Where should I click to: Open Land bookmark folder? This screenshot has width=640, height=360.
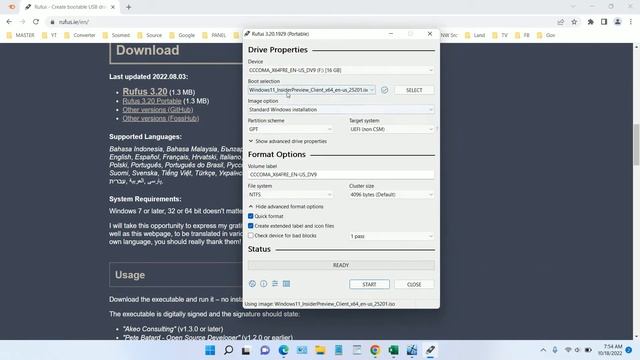[x=475, y=35]
